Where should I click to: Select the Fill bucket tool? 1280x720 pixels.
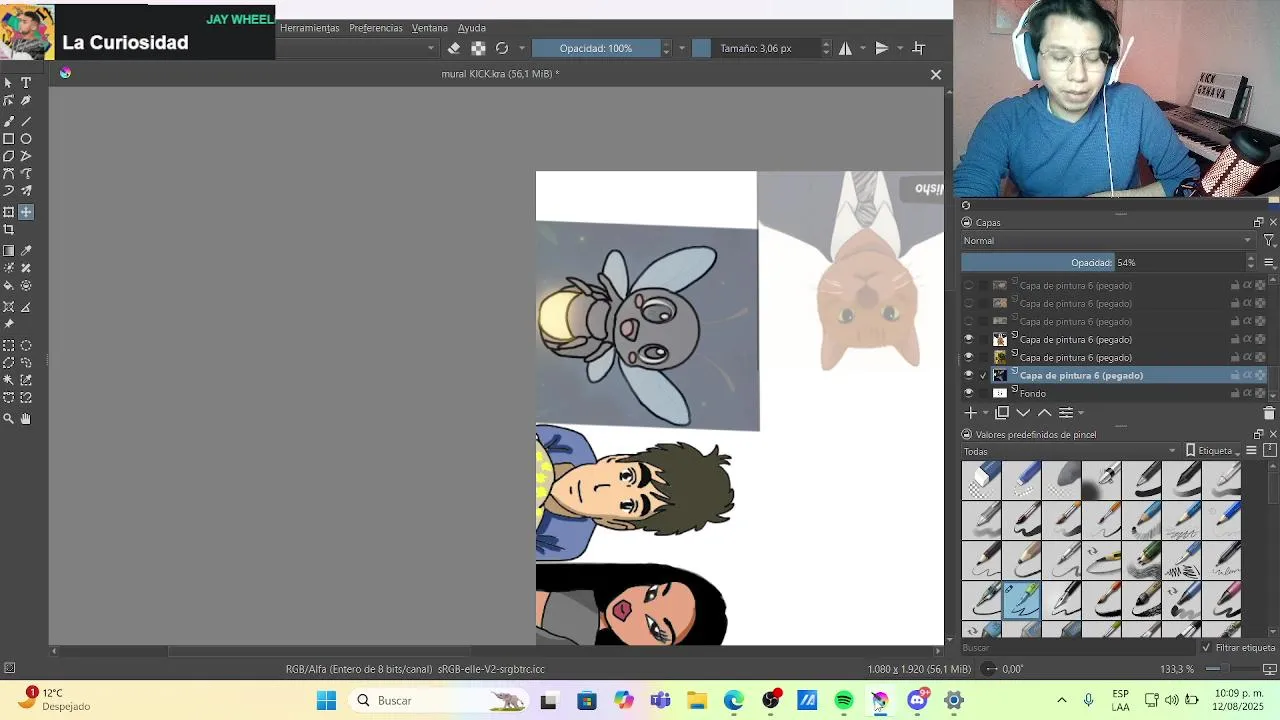(x=9, y=286)
